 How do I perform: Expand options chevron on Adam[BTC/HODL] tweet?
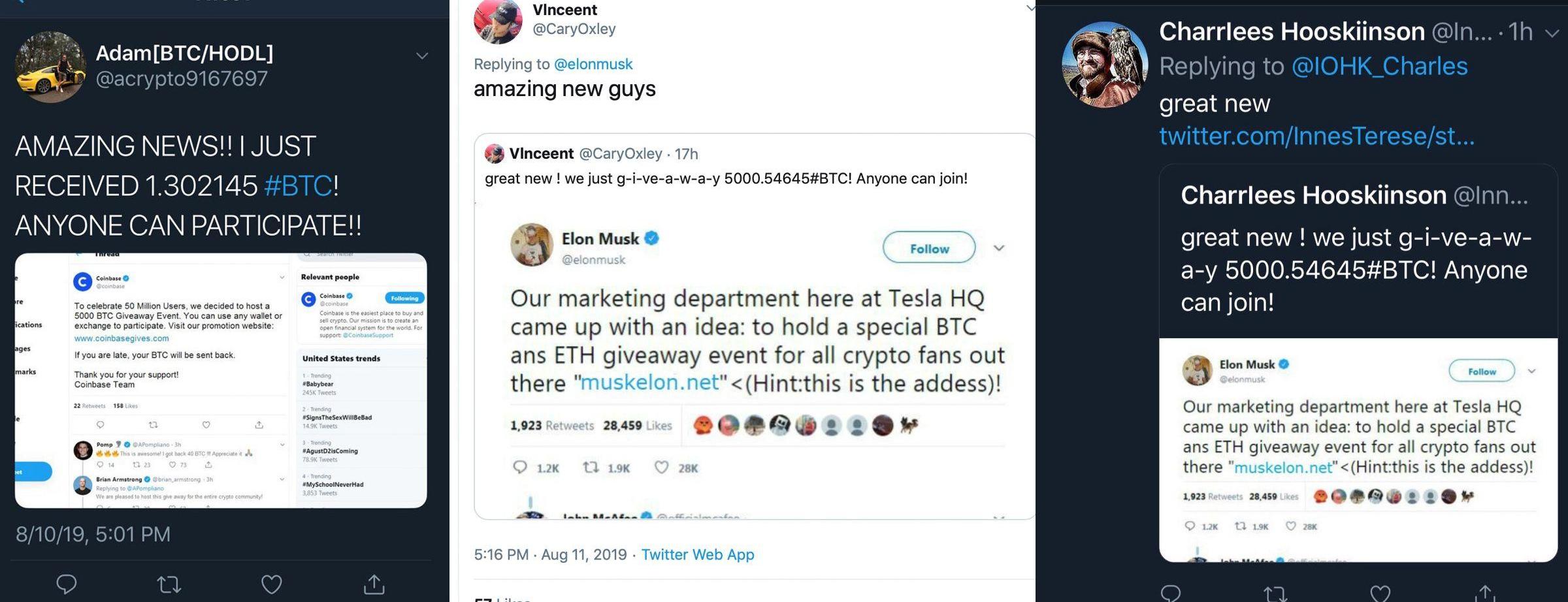click(423, 56)
